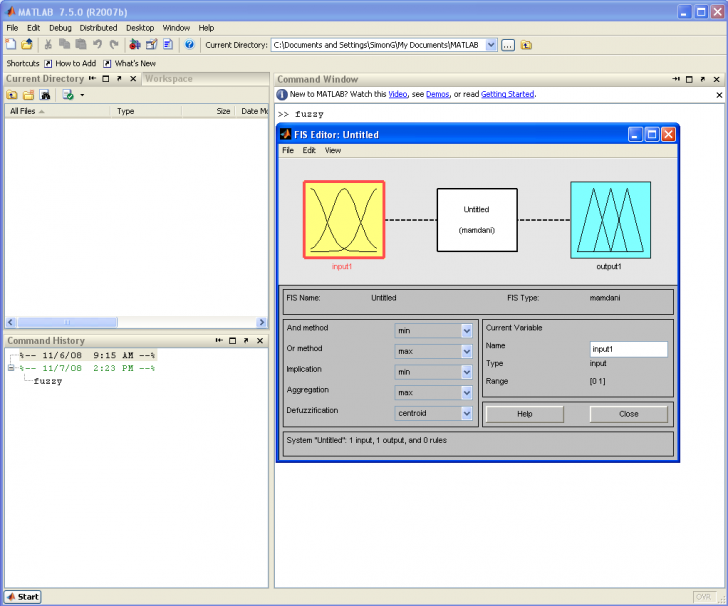This screenshot has height=606, width=728.
Task: Open GUIDE from the toolbar icon
Action: click(x=151, y=45)
